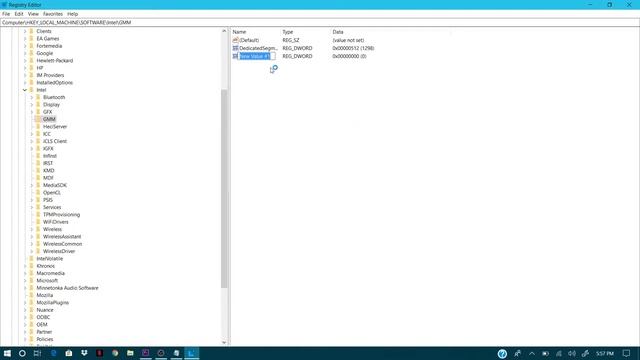Screen dimensions: 640x360
Task: Open the Windows Start menu
Action: 7,353
